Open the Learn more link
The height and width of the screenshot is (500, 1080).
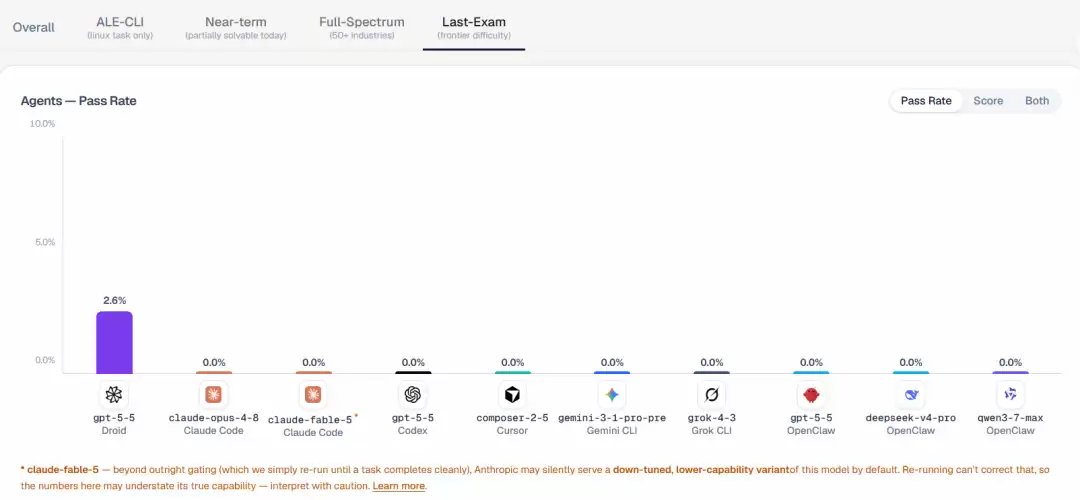[399, 486]
